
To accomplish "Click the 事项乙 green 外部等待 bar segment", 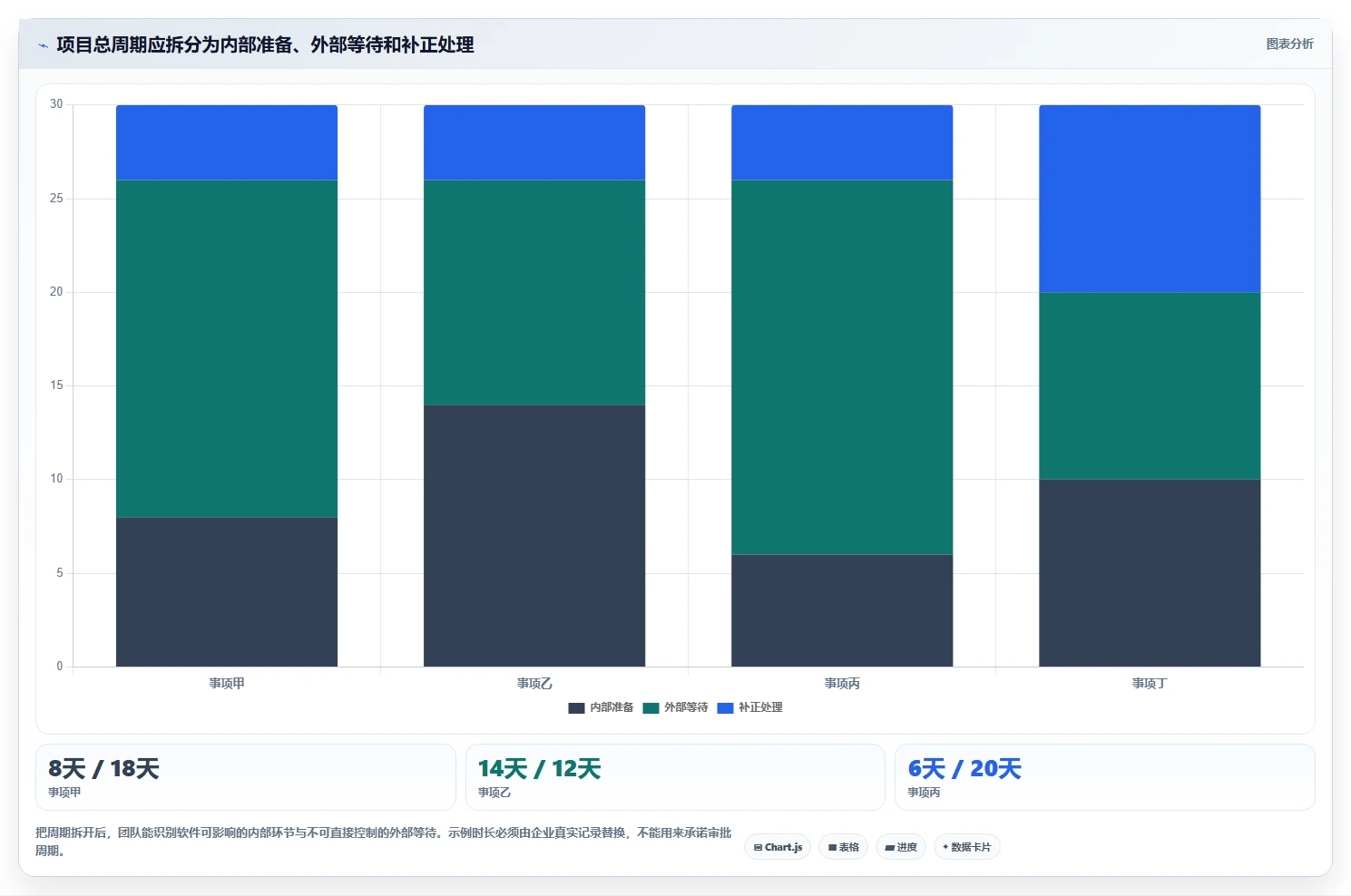I will tap(534, 293).
